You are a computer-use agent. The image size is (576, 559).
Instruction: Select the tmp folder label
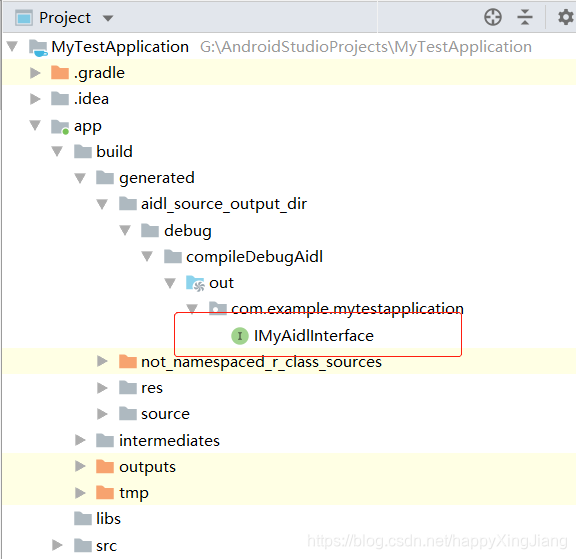coord(134,493)
